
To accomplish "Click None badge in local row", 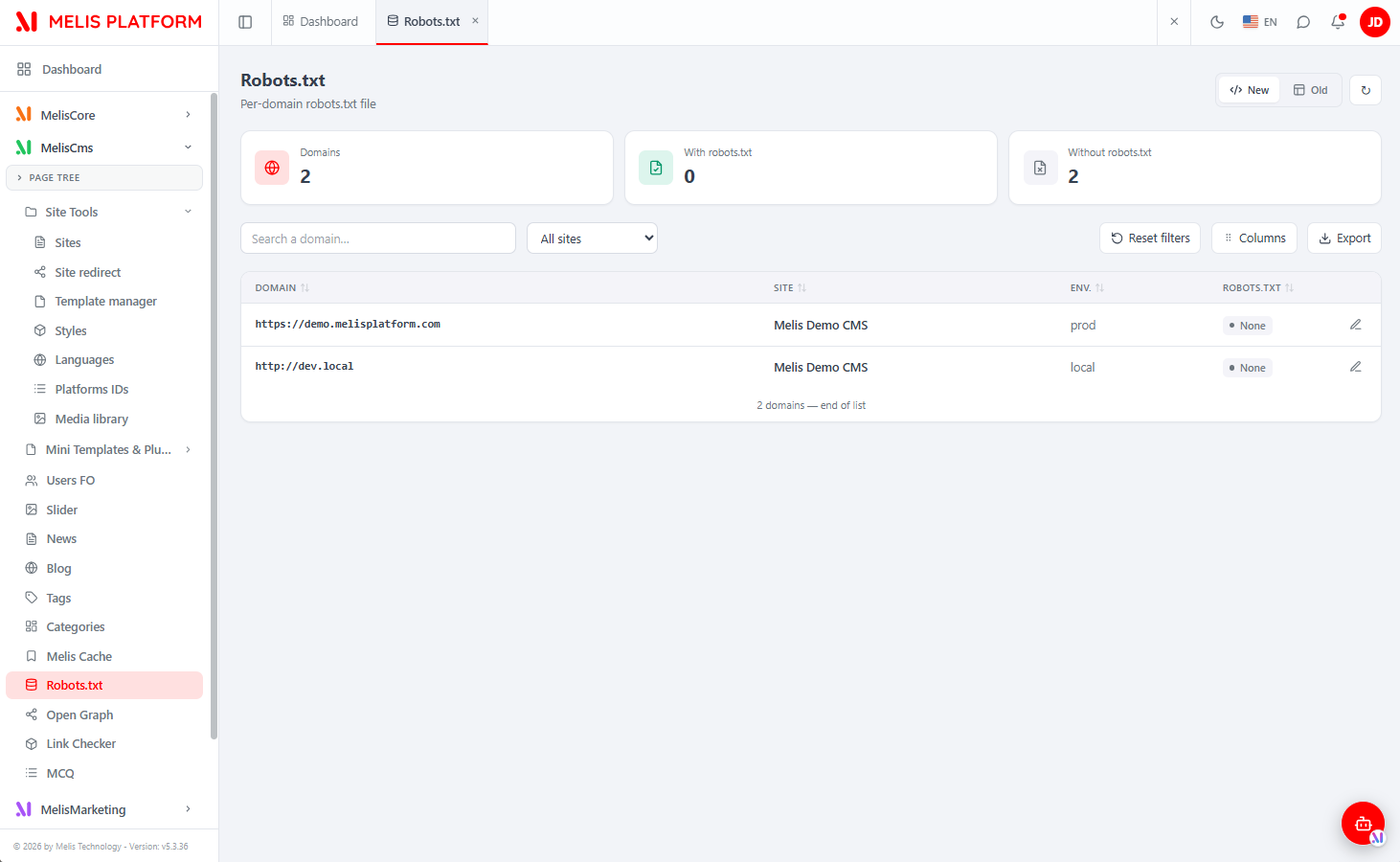I will click(x=1247, y=368).
